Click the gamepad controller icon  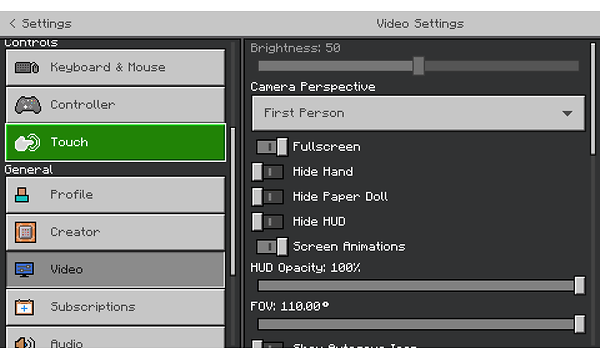click(28, 105)
